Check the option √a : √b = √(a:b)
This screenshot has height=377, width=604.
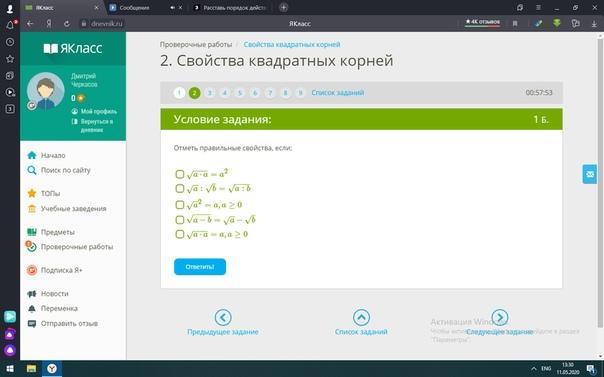click(180, 188)
